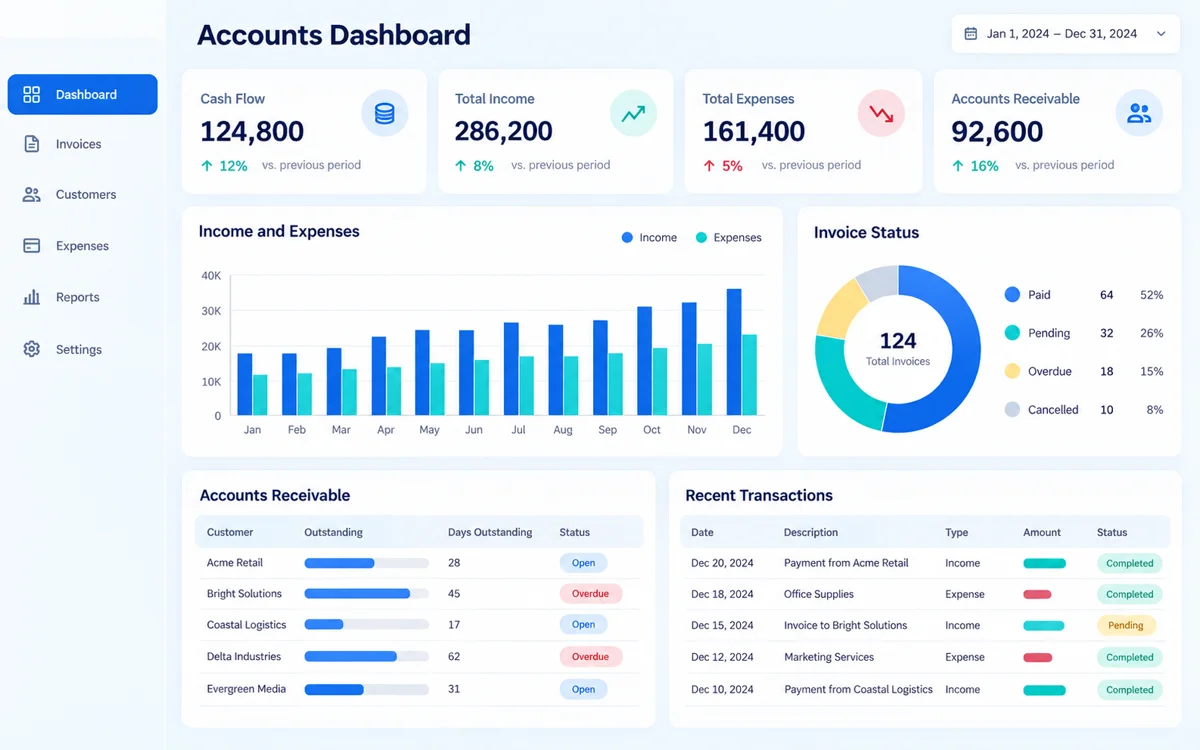Screen dimensions: 1200x750
Task: Toggle the Income legend series
Action: (649, 237)
